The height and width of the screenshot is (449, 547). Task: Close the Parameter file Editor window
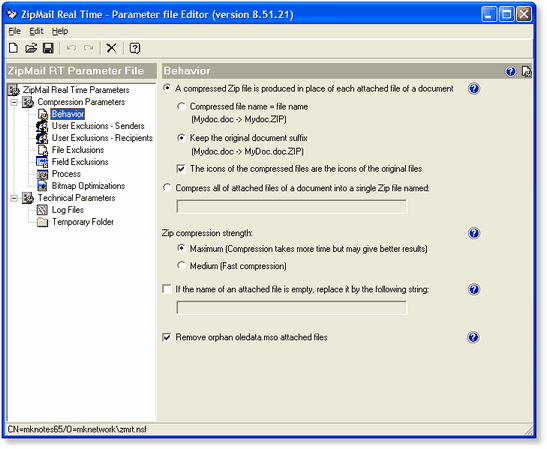pos(524,15)
